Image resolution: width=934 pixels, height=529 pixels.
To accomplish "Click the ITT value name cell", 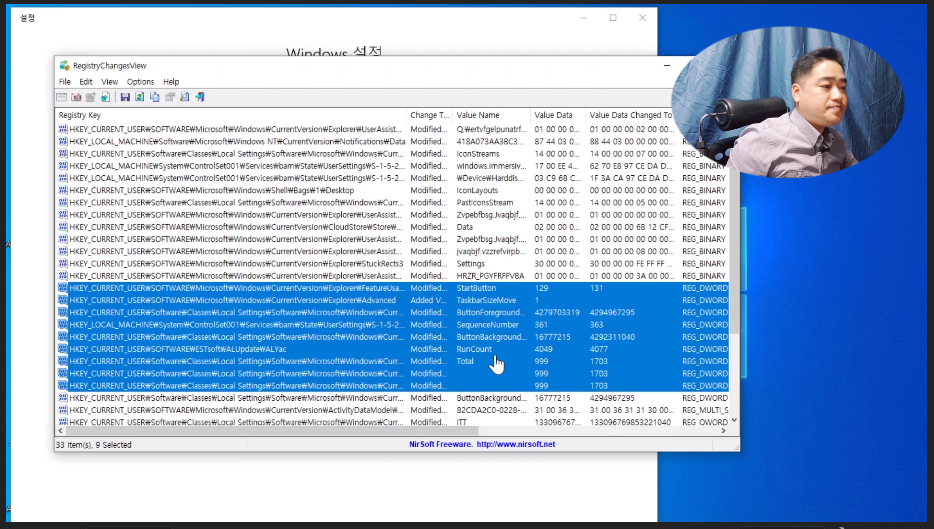I will pyautogui.click(x=462, y=422).
